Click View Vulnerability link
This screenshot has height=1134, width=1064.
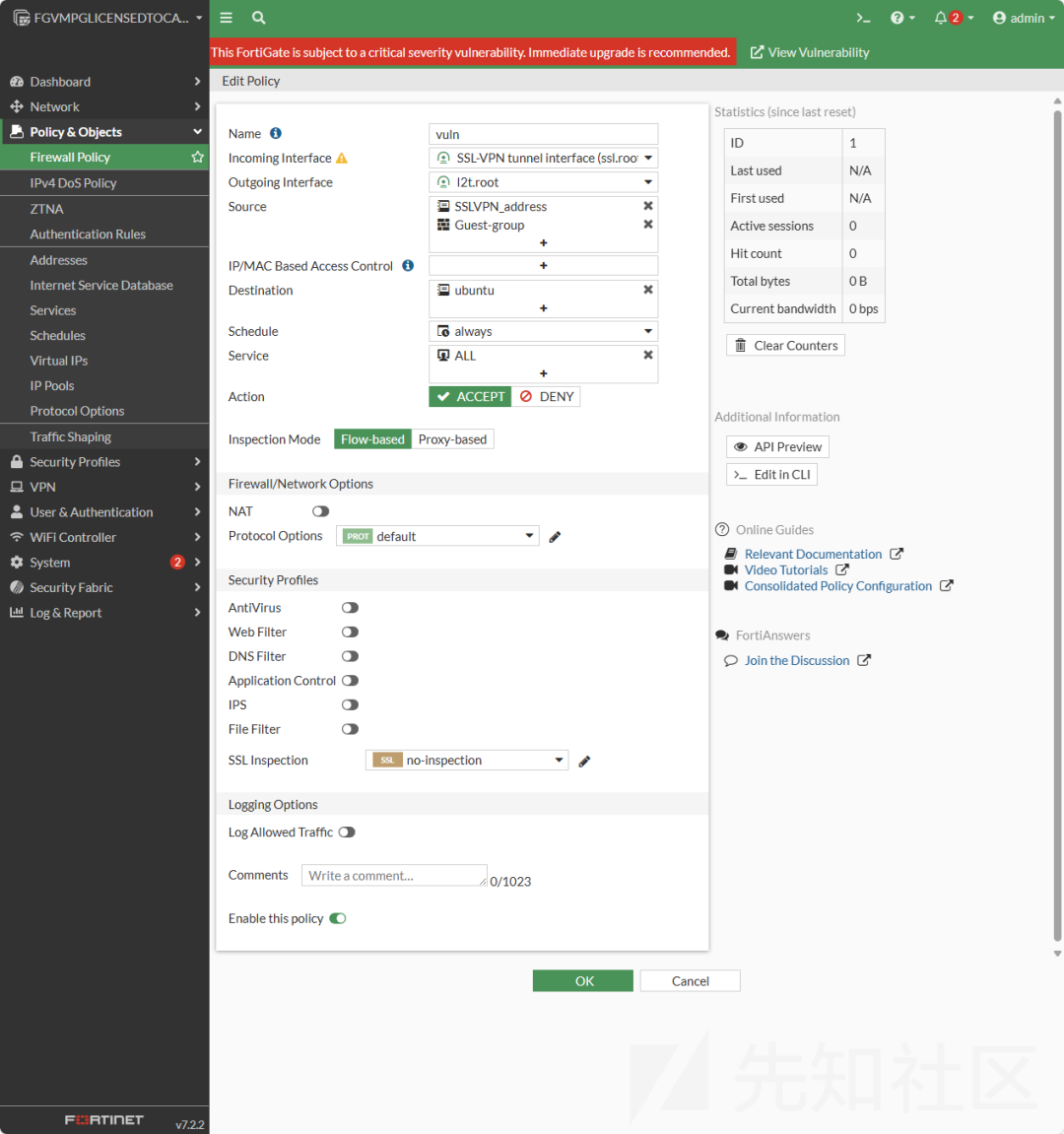[x=810, y=52]
